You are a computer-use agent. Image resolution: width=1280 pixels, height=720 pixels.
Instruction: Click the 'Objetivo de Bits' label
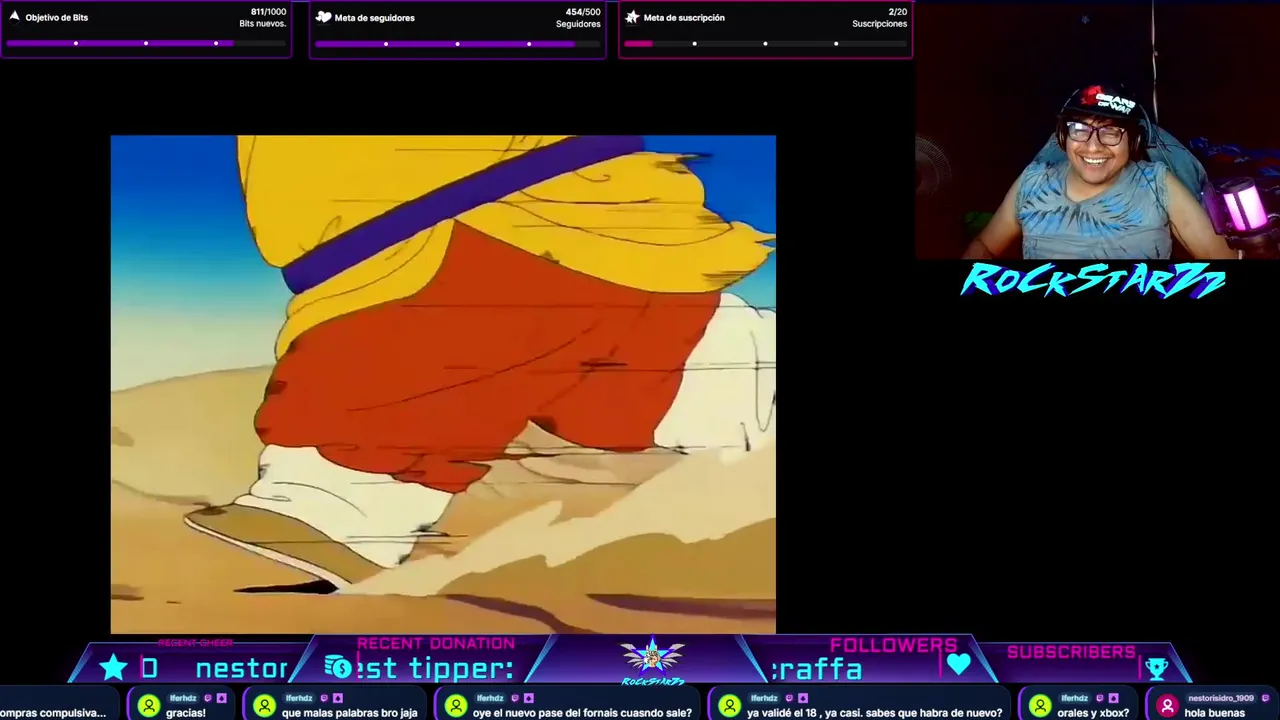point(57,17)
